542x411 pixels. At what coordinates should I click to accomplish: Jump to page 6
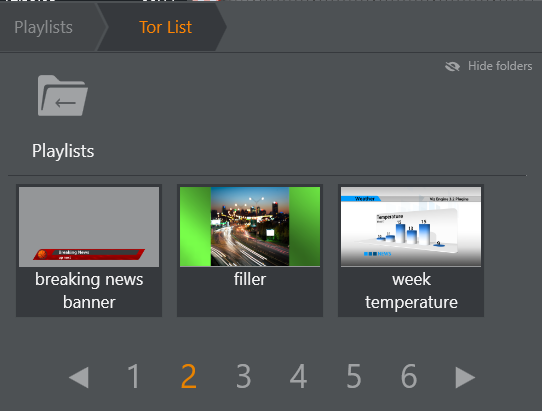pos(409,376)
